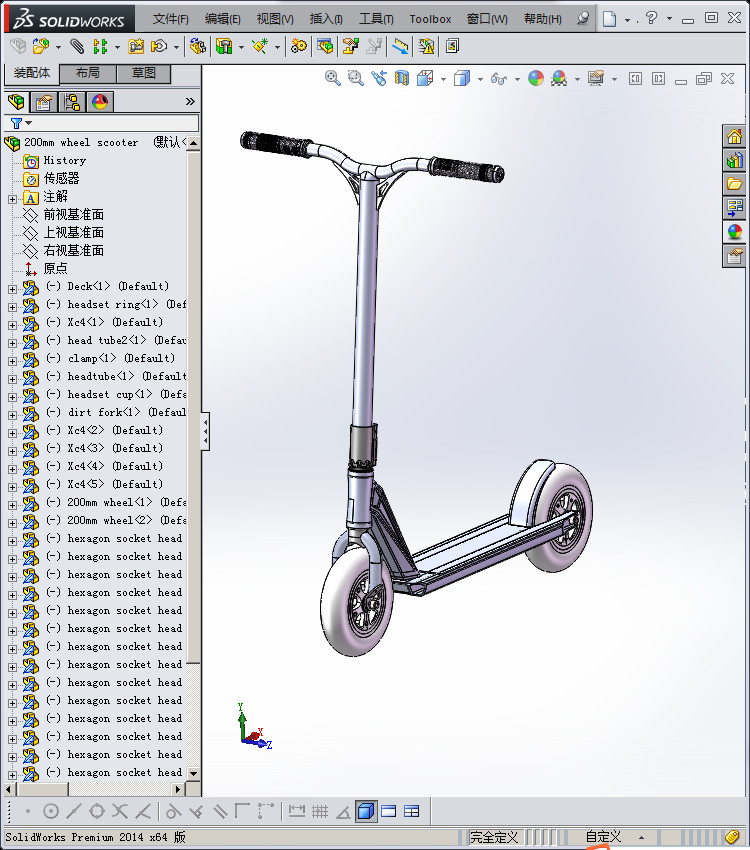Open Hide/Show Items dropdown arrow

[x=517, y=79]
